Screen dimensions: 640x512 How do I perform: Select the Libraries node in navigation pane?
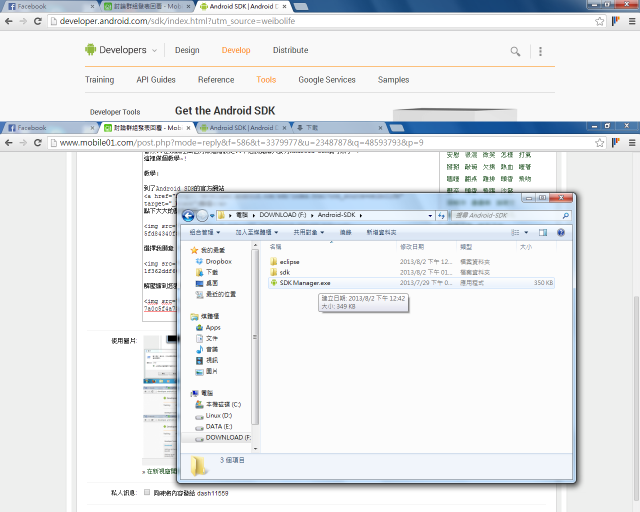click(x=205, y=316)
